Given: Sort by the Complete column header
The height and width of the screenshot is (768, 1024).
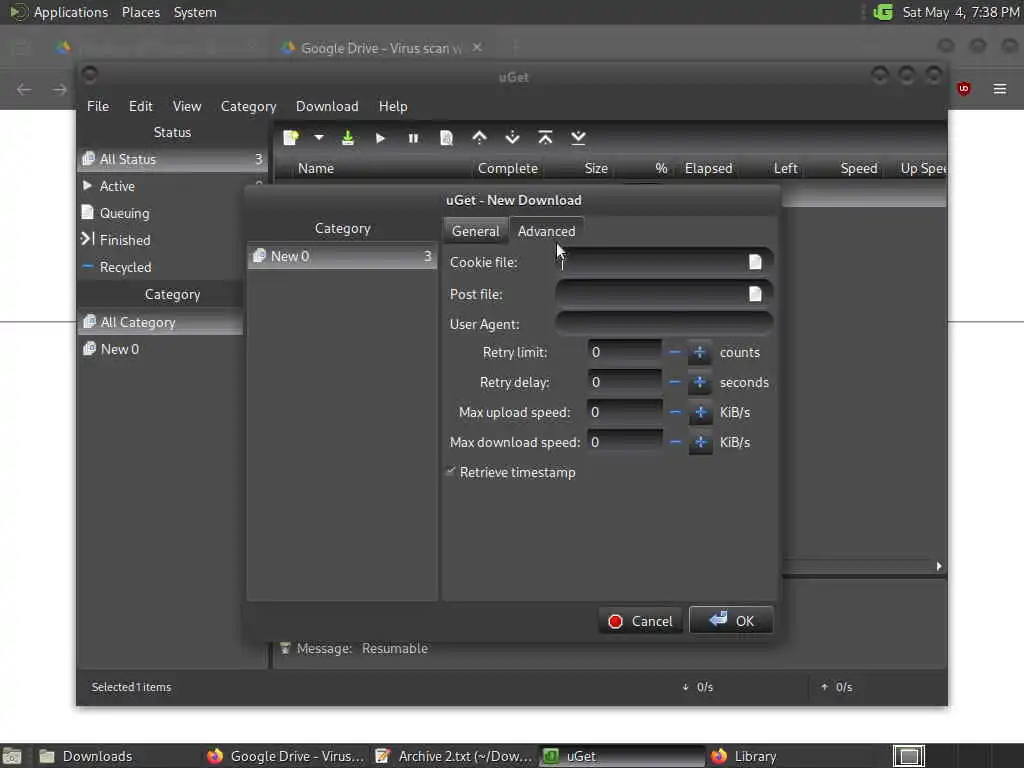Looking at the screenshot, I should 507,168.
